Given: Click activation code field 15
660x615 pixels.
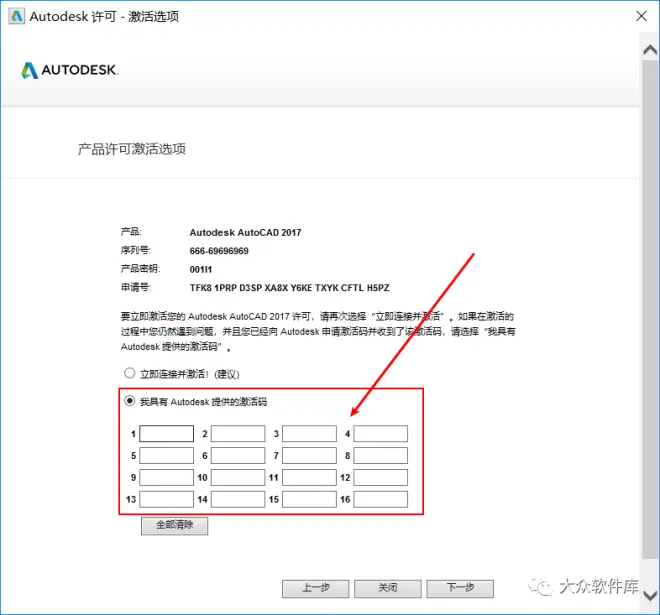Looking at the screenshot, I should tap(309, 499).
